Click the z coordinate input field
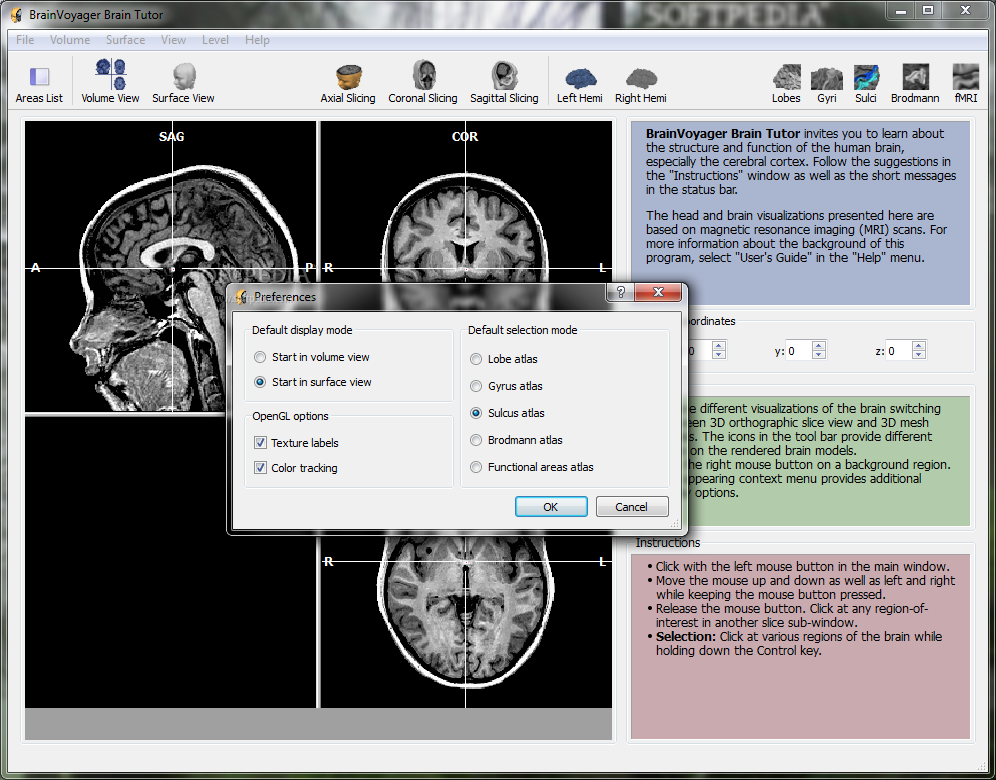Viewport: 996px width, 780px height. click(x=899, y=351)
